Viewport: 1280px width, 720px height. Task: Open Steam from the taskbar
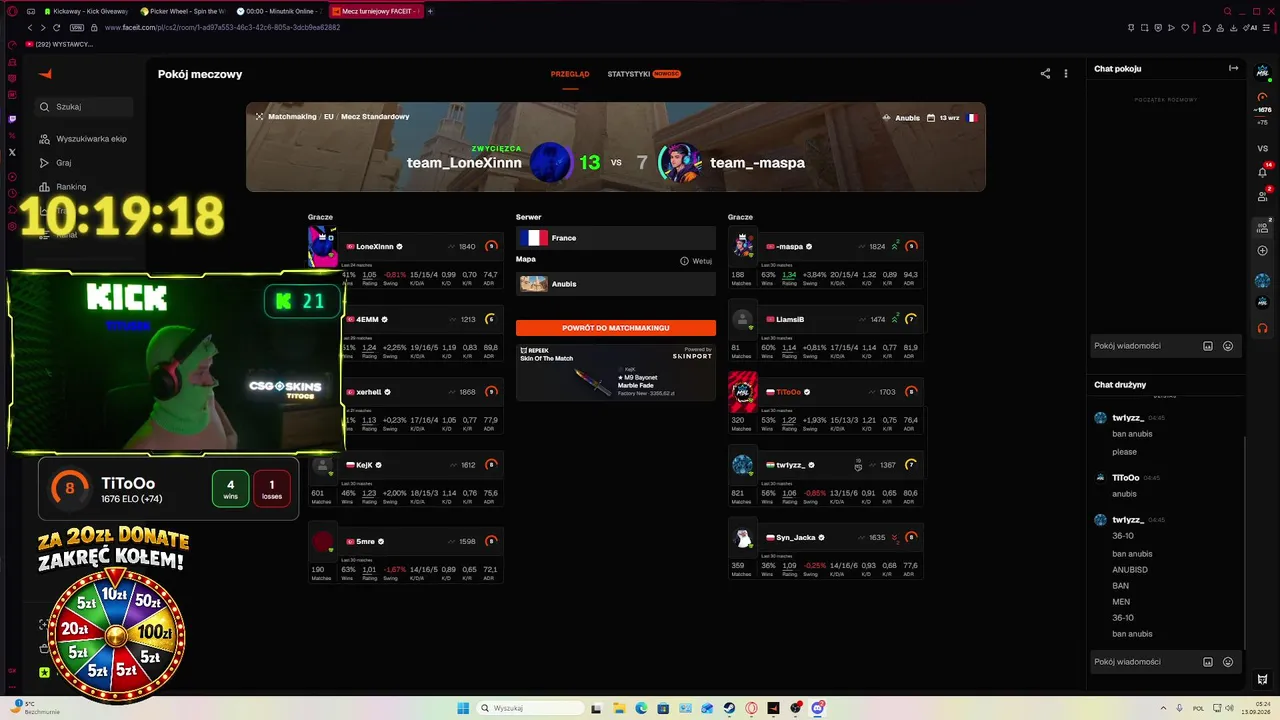click(729, 708)
